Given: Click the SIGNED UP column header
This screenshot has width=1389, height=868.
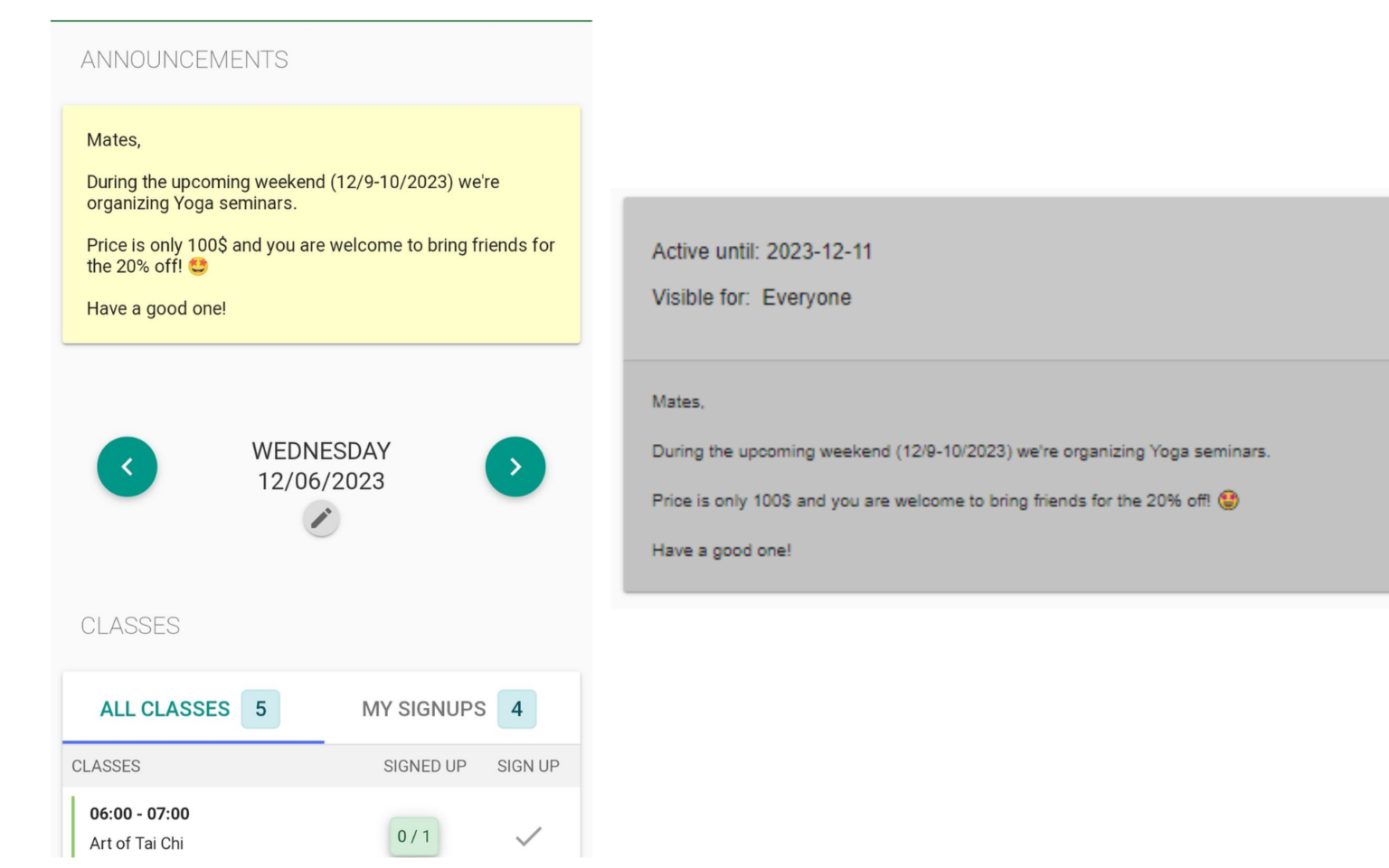Looking at the screenshot, I should point(424,766).
